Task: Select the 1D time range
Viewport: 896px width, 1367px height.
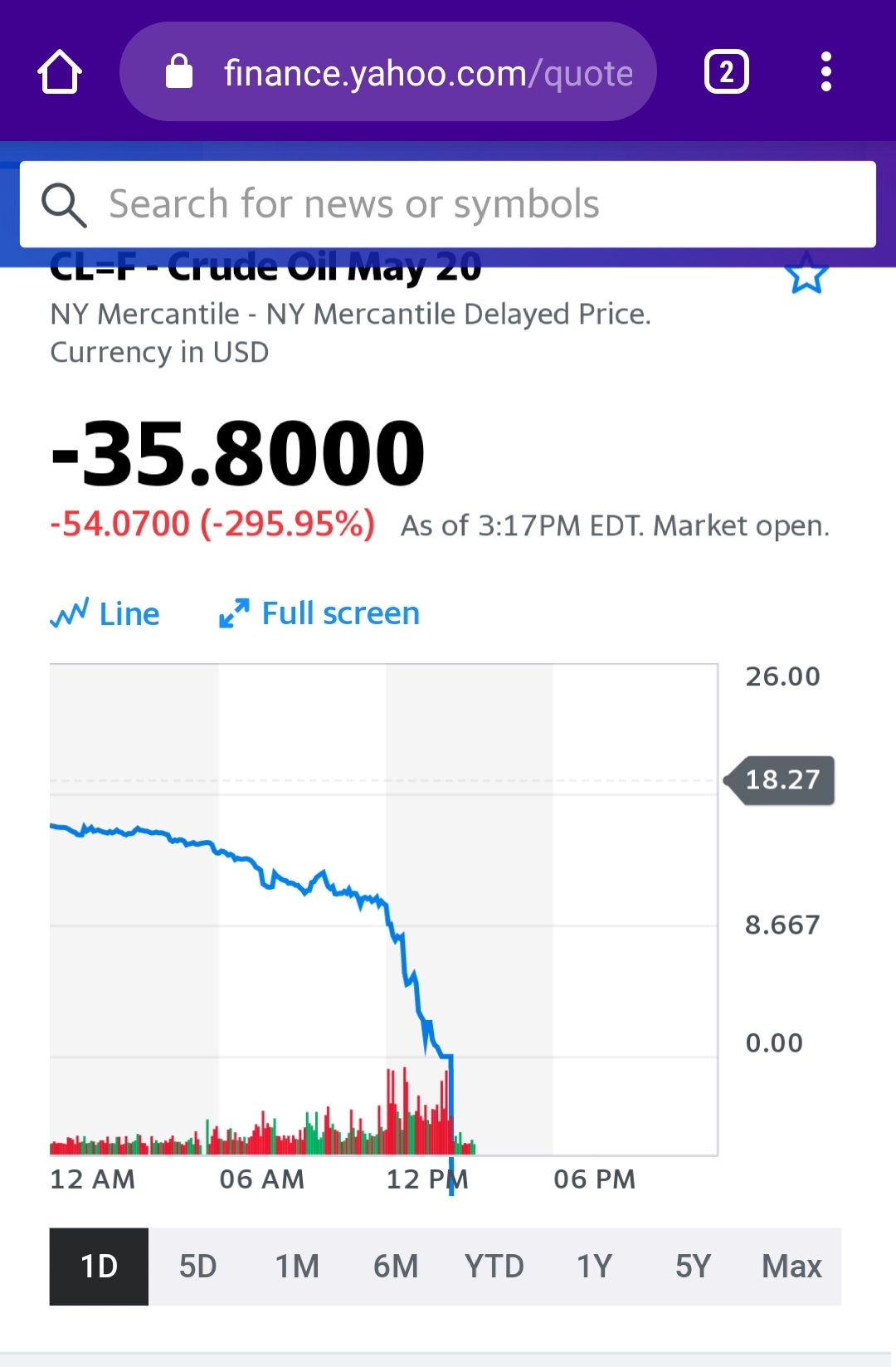Action: tap(99, 1267)
